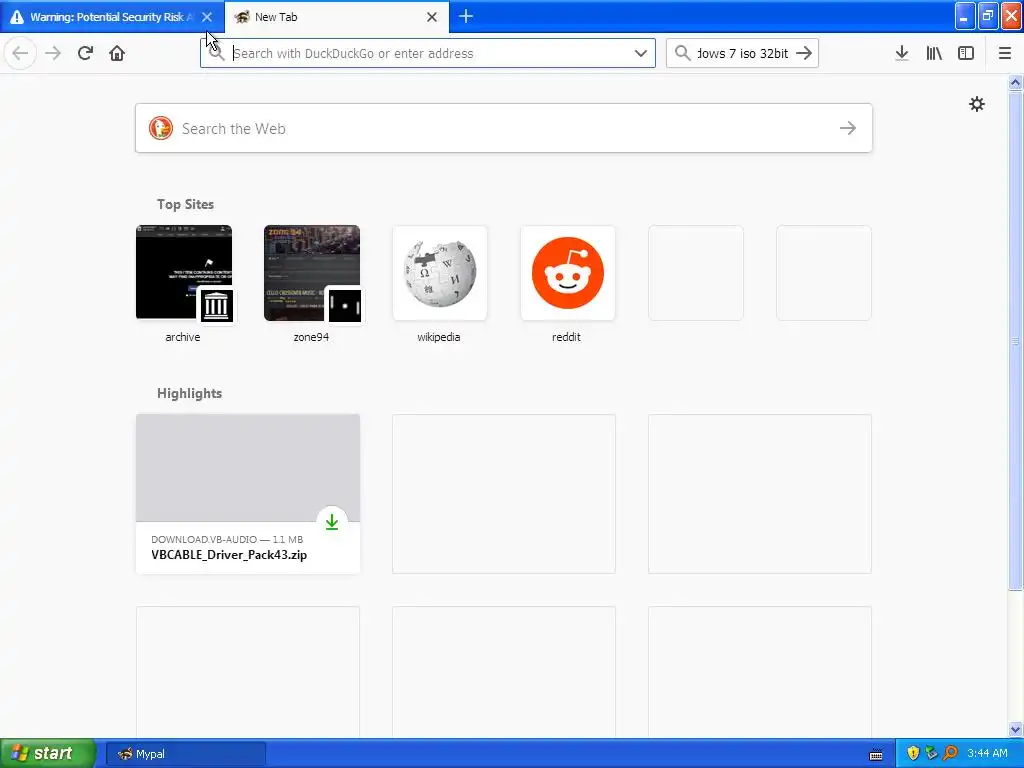The image size is (1024, 768).
Task: Click the magnifier tray icon
Action: click(x=951, y=753)
